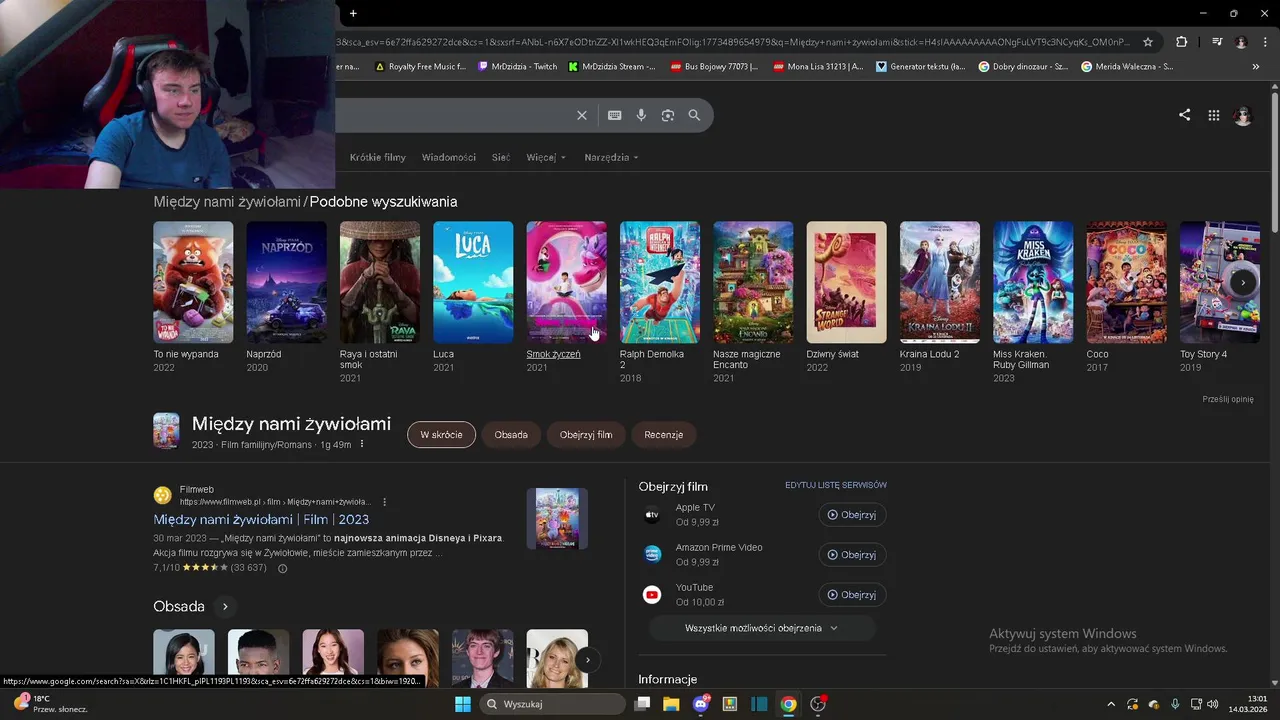
Task: Open the Filmweb result's three-dot menu
Action: point(384,502)
